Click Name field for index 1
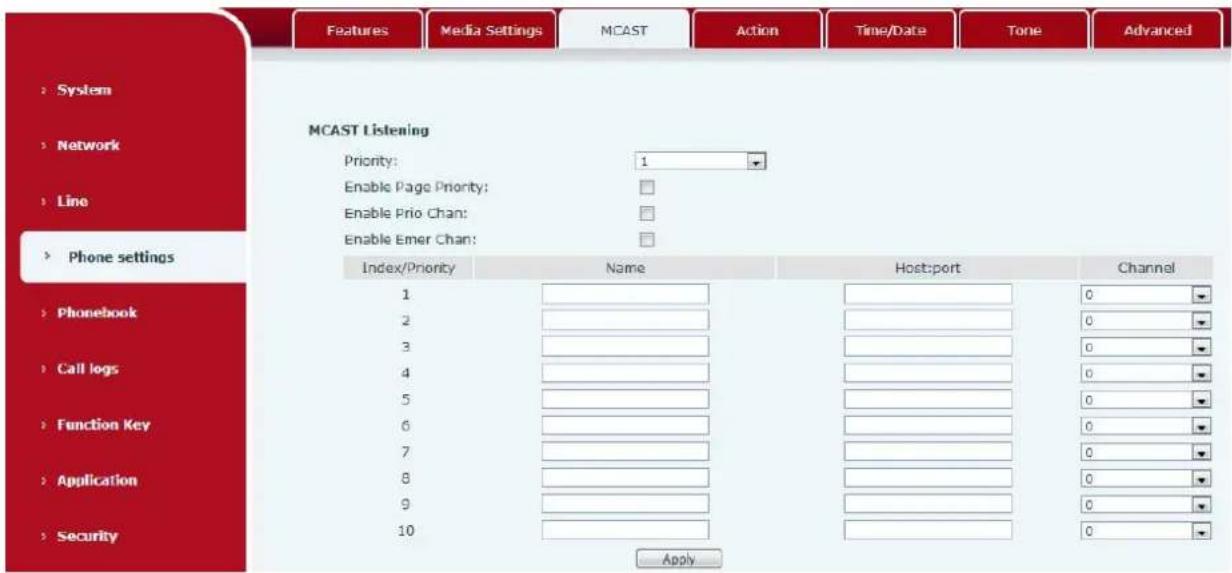The height and width of the screenshot is (573, 1232). click(x=625, y=294)
